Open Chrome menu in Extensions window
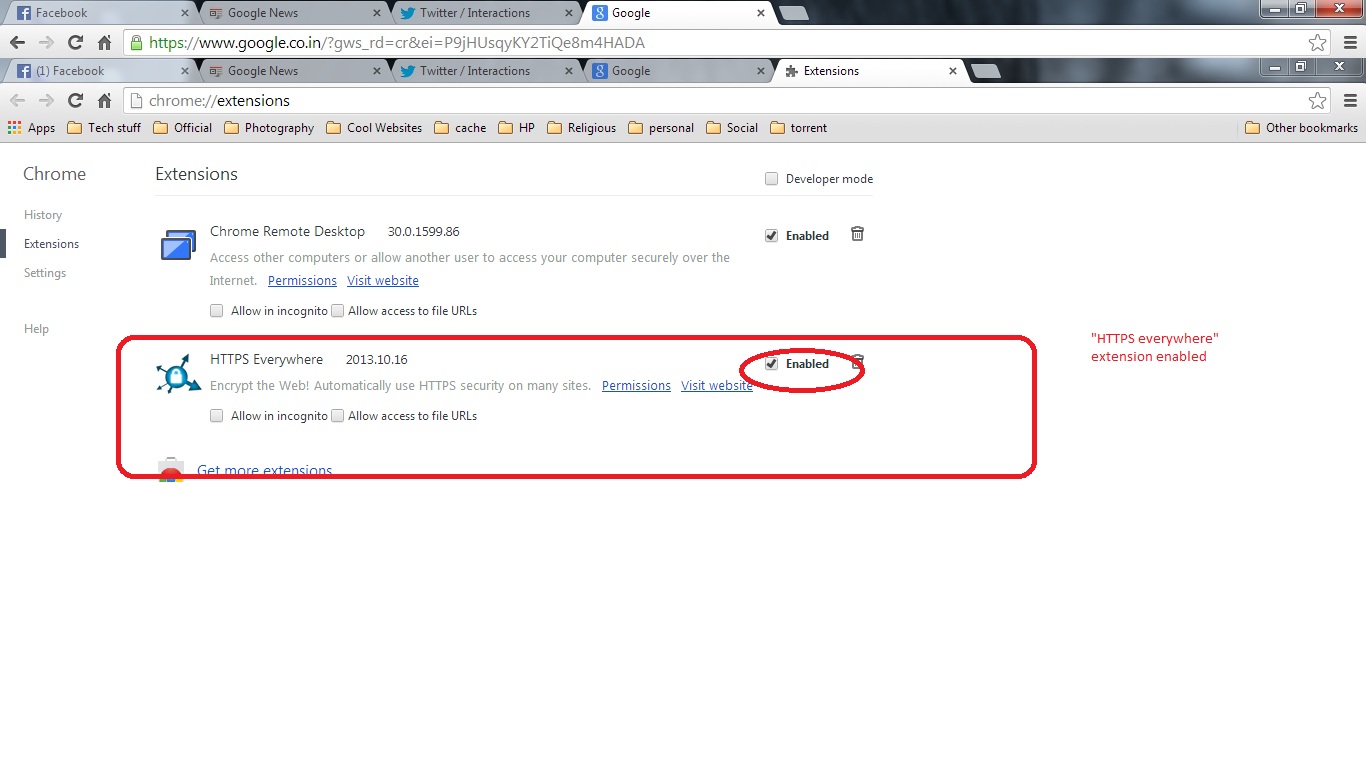The width and height of the screenshot is (1366, 768). 1350,101
